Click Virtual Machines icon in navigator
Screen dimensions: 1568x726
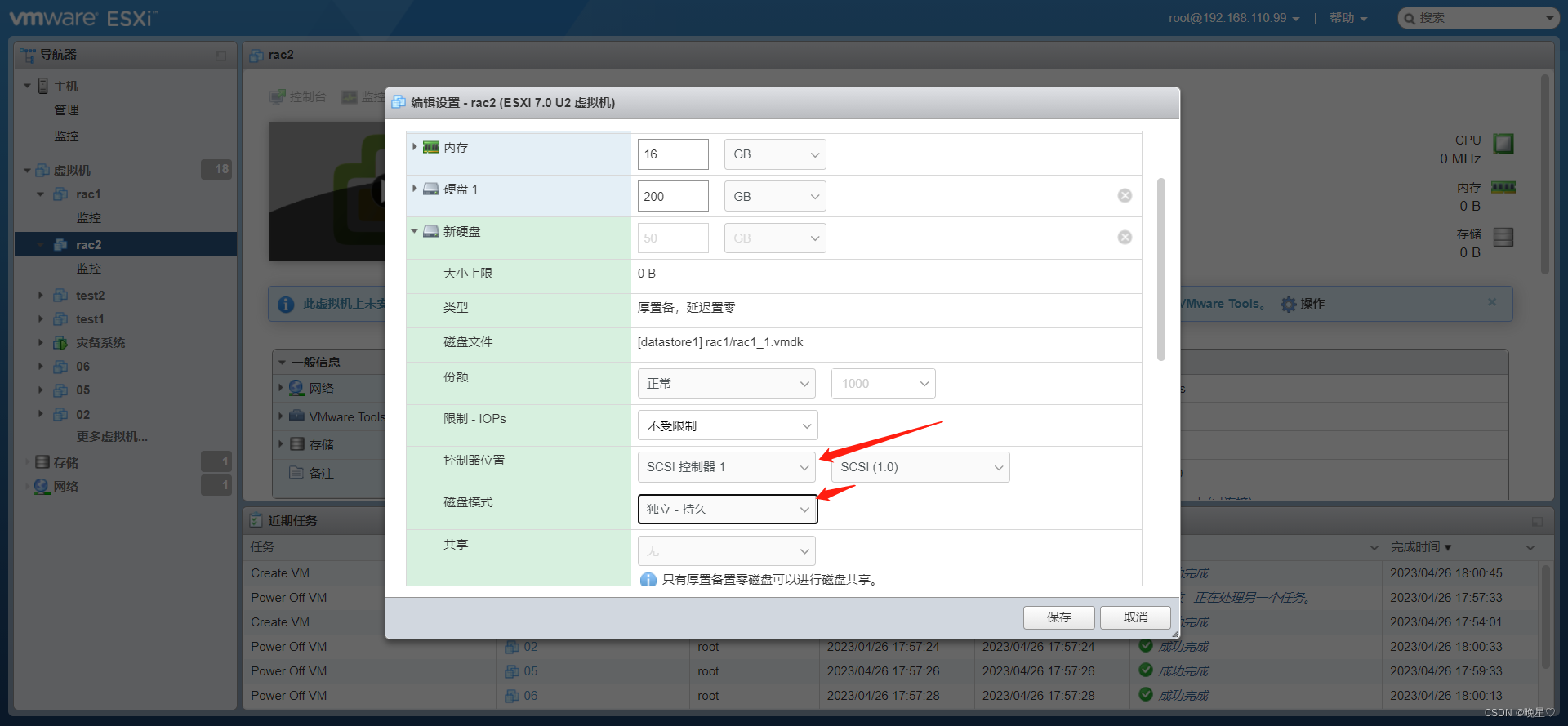tap(42, 170)
